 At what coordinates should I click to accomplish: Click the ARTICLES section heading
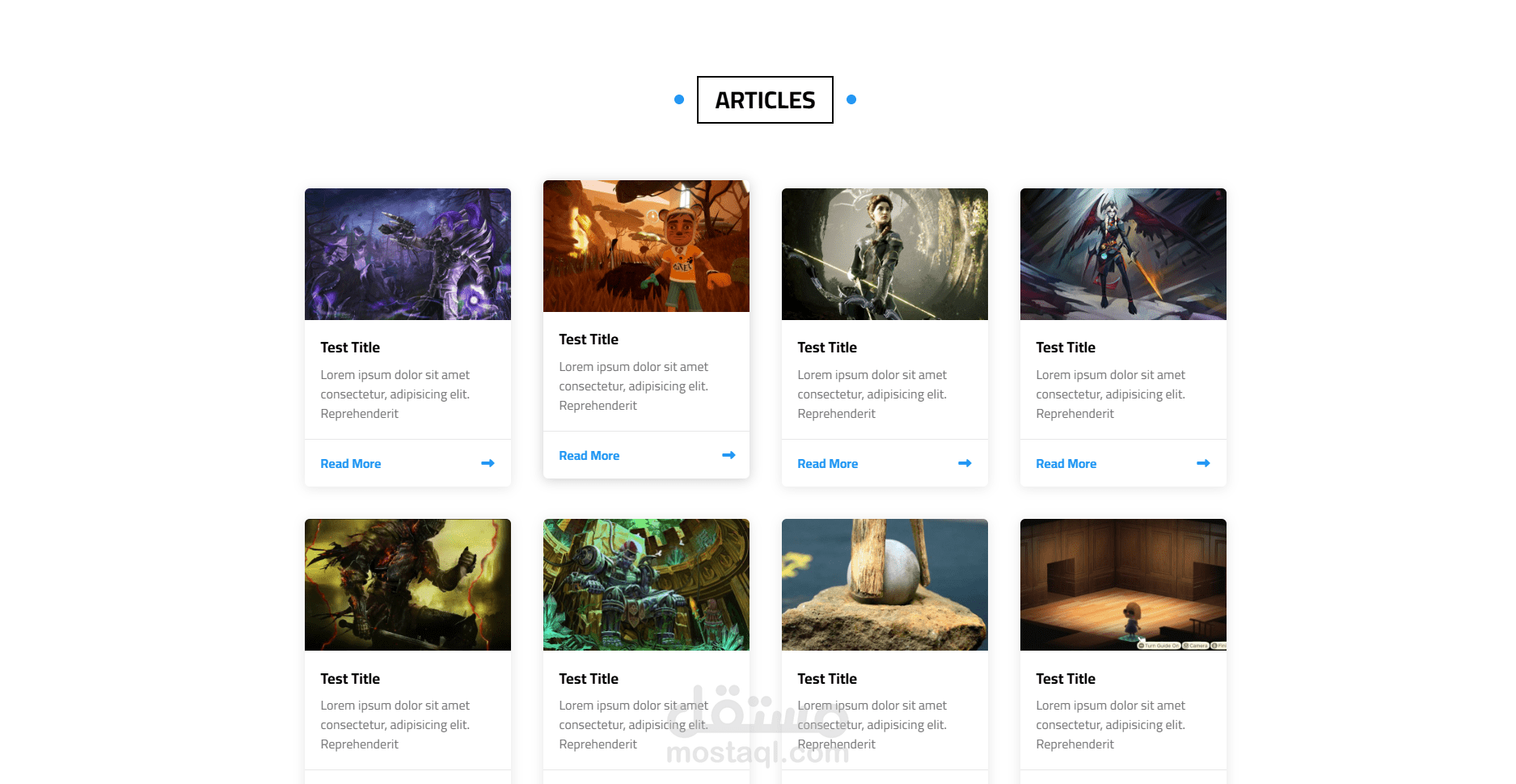click(x=765, y=100)
